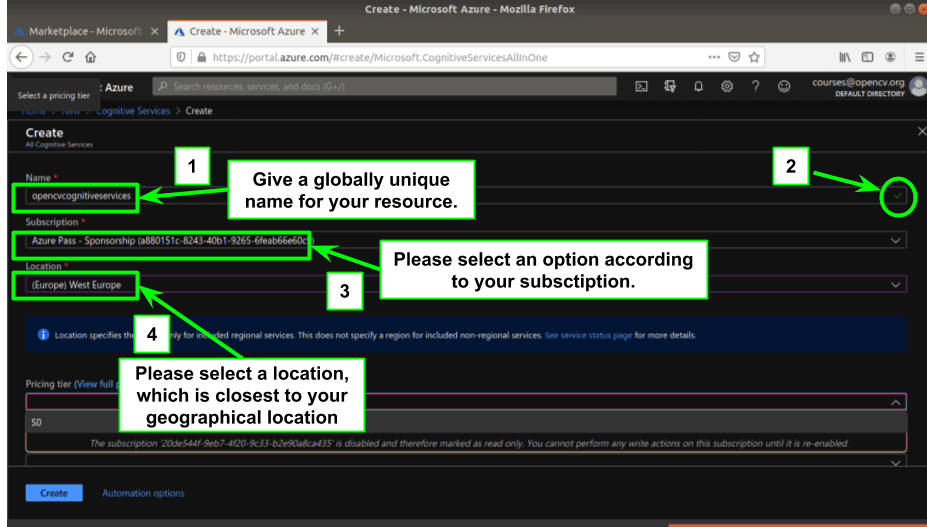This screenshot has width=927, height=527.
Task: Open See service status page link
Action: click(588, 335)
